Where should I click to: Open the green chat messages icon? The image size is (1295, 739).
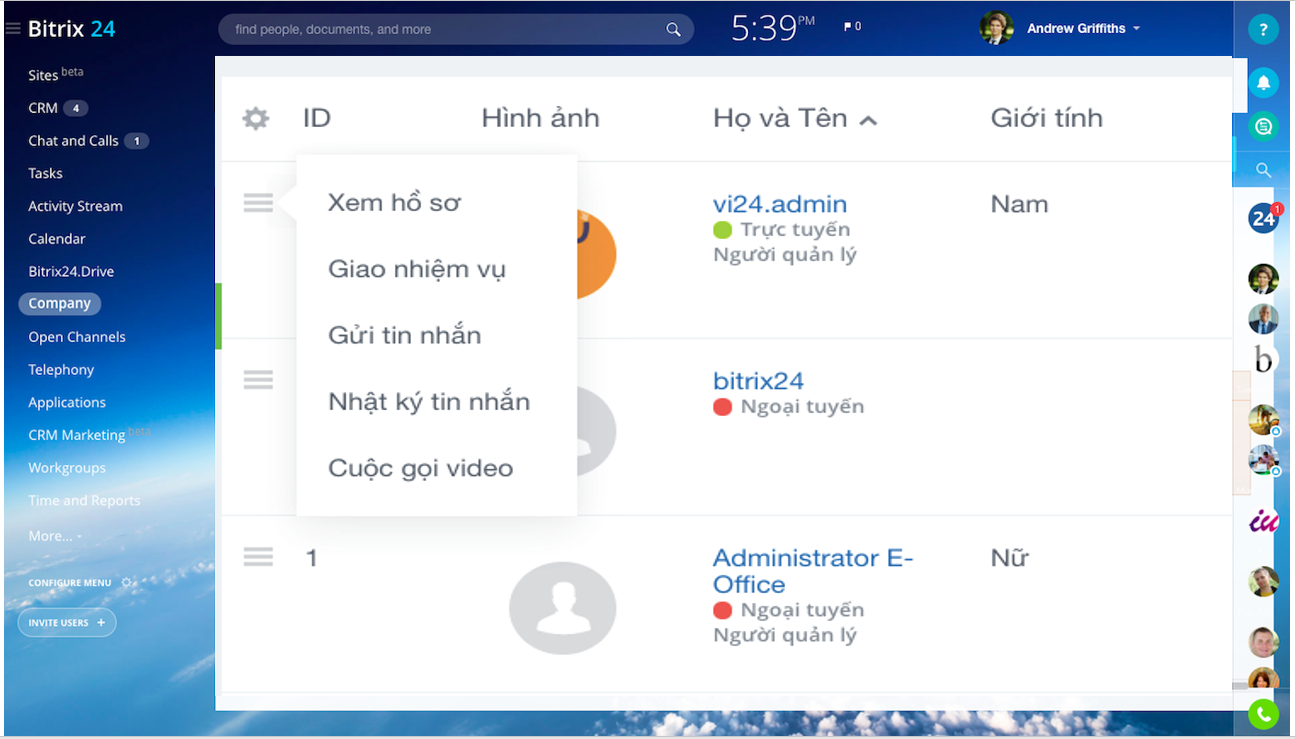click(1263, 126)
